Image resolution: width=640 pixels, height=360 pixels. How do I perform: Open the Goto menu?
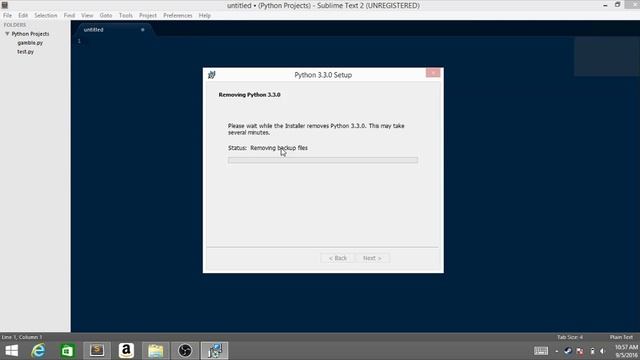[106, 16]
